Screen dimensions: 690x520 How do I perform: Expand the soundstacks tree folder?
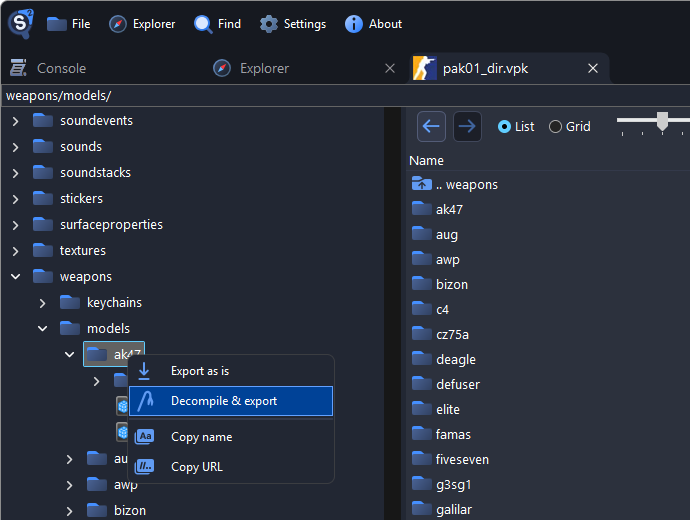[x=15, y=173]
